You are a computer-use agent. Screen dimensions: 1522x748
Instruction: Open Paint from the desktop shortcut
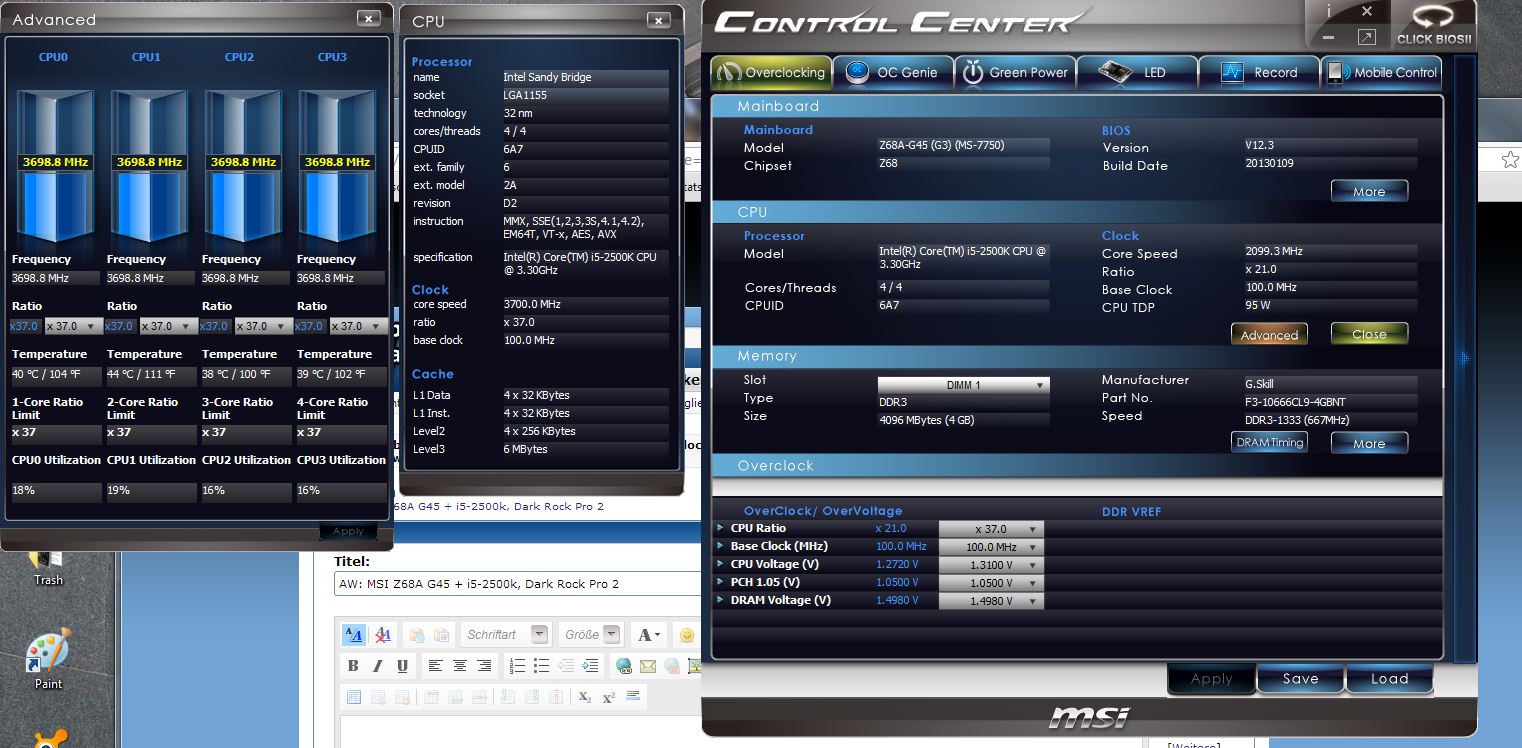pos(48,658)
